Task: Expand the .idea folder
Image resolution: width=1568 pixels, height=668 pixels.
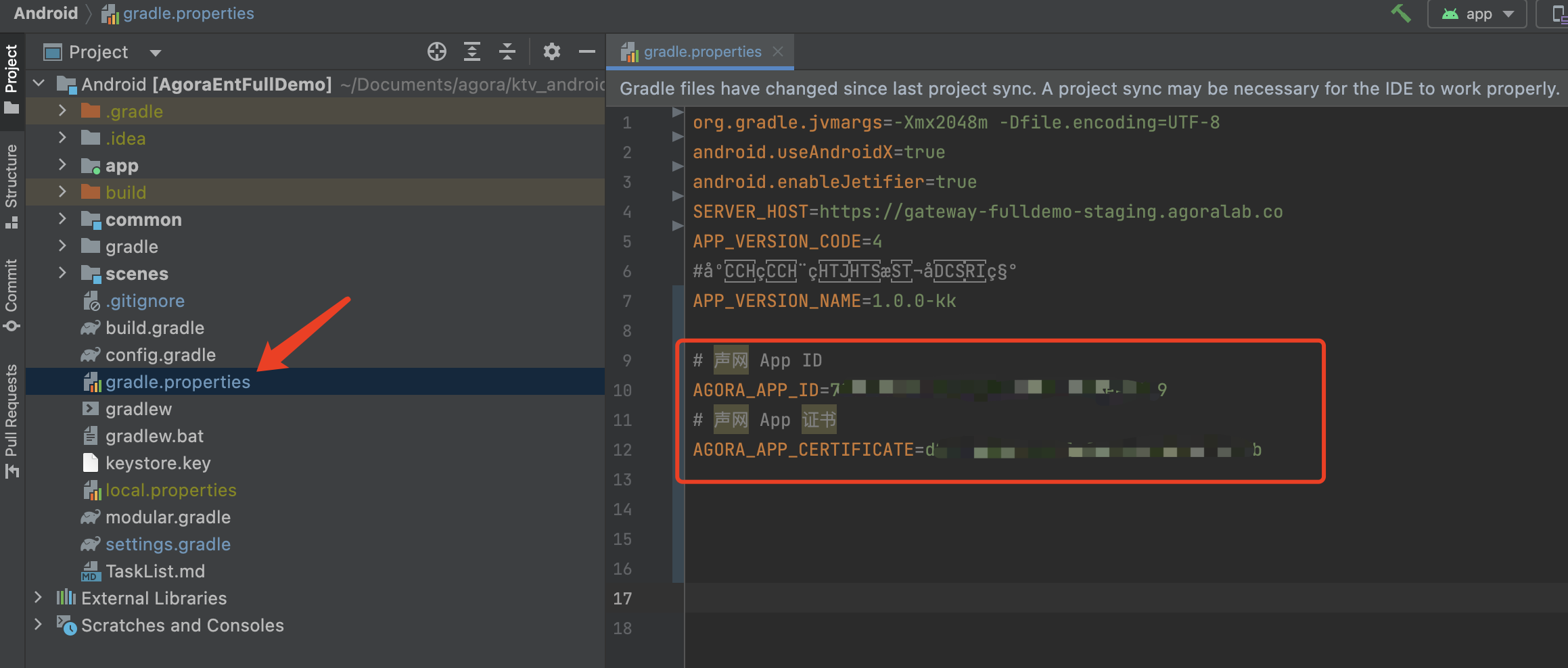Action: click(x=62, y=138)
